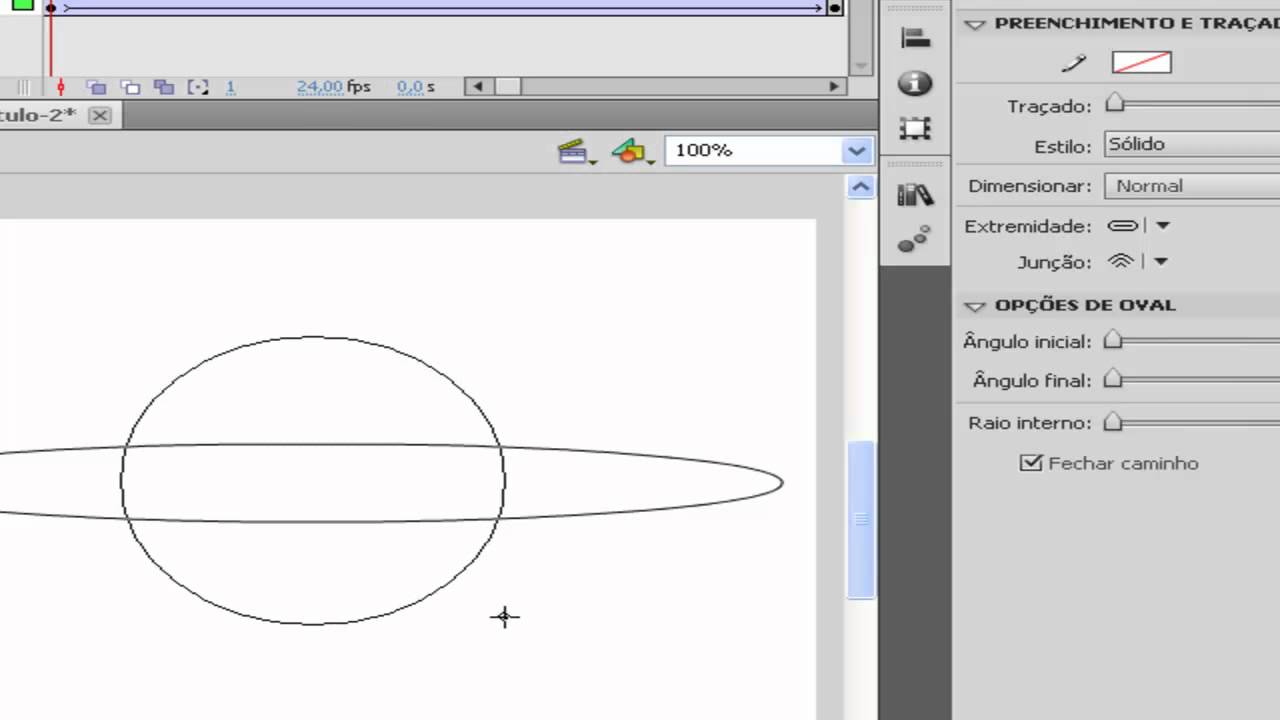Click the stroke color pencil icon

(x=1074, y=63)
